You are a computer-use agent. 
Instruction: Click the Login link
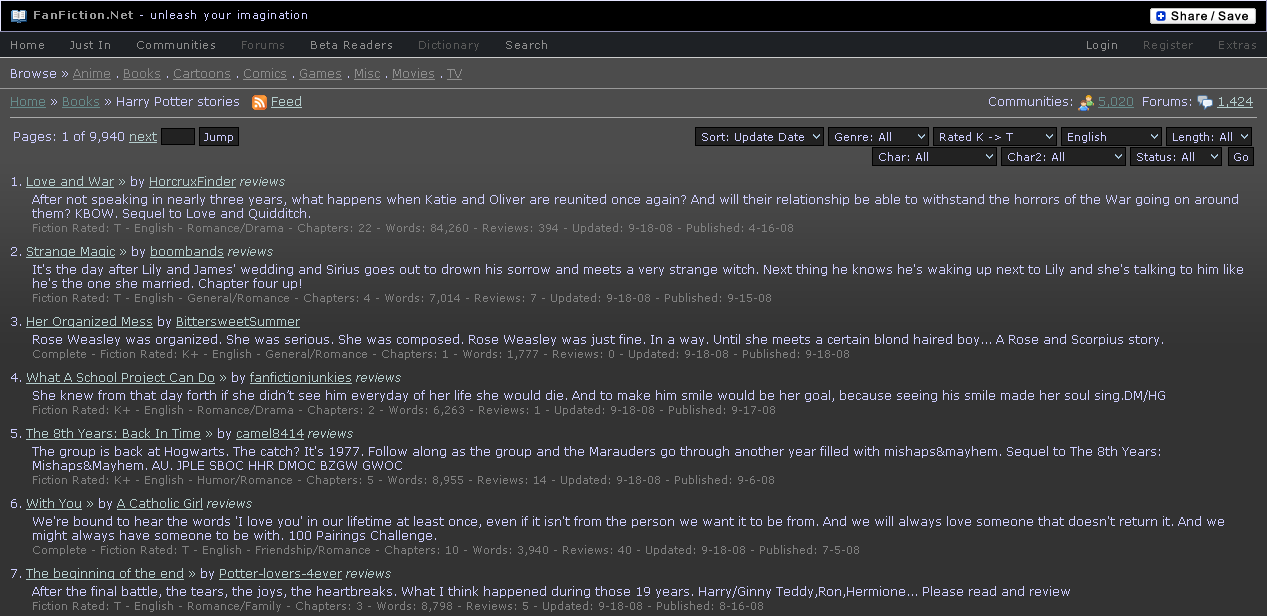click(x=1102, y=45)
